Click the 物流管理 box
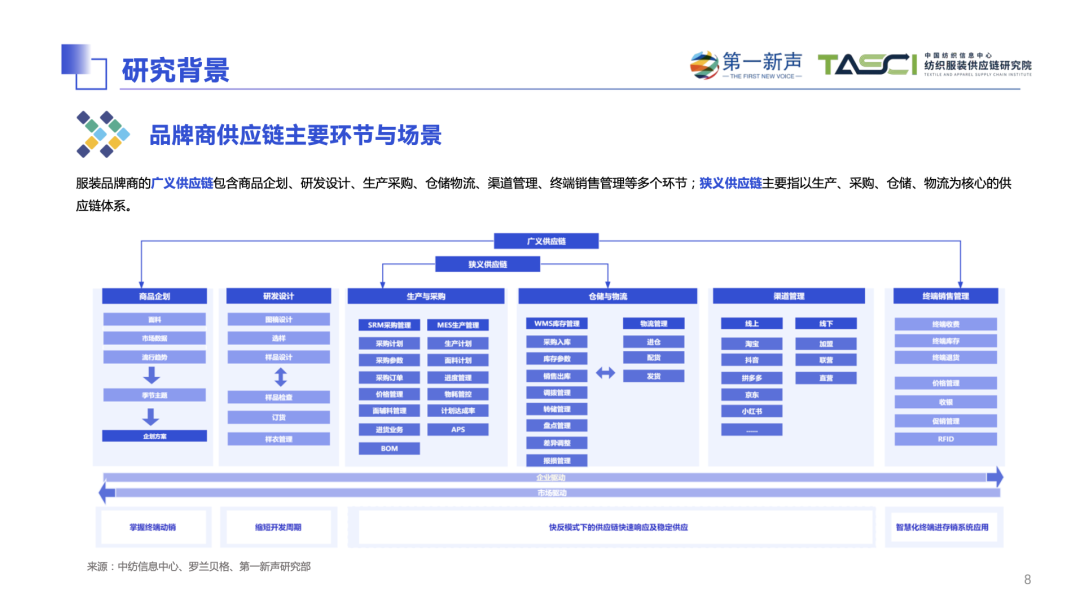This screenshot has width=1080, height=605. (x=654, y=323)
